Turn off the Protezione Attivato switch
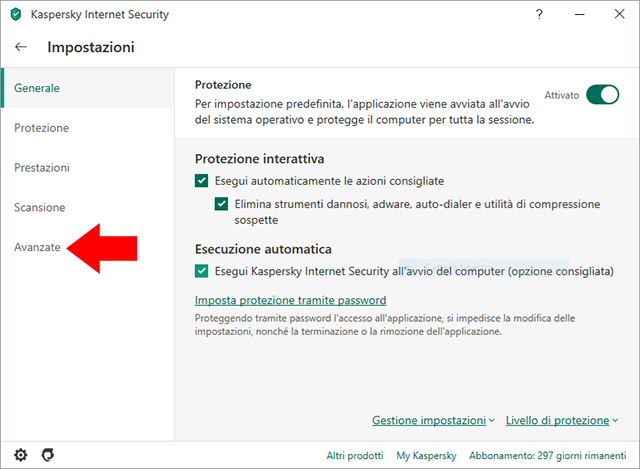The image size is (640, 469). (603, 95)
